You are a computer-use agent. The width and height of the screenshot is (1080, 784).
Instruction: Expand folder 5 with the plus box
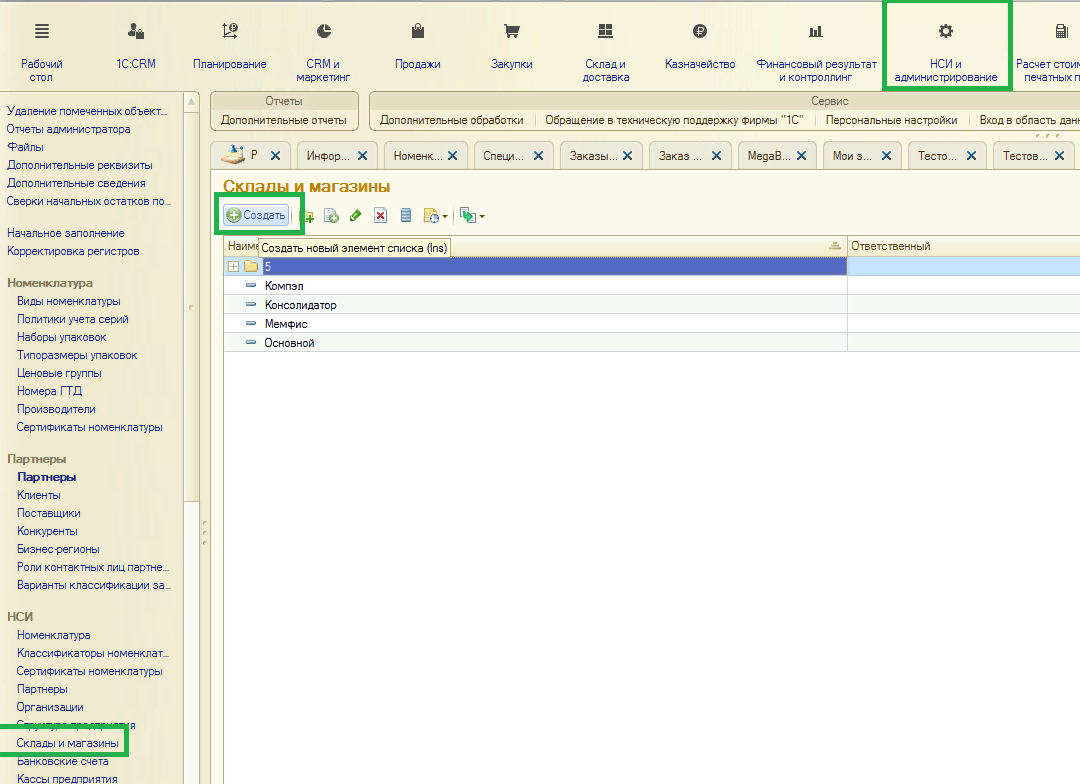[x=234, y=267]
